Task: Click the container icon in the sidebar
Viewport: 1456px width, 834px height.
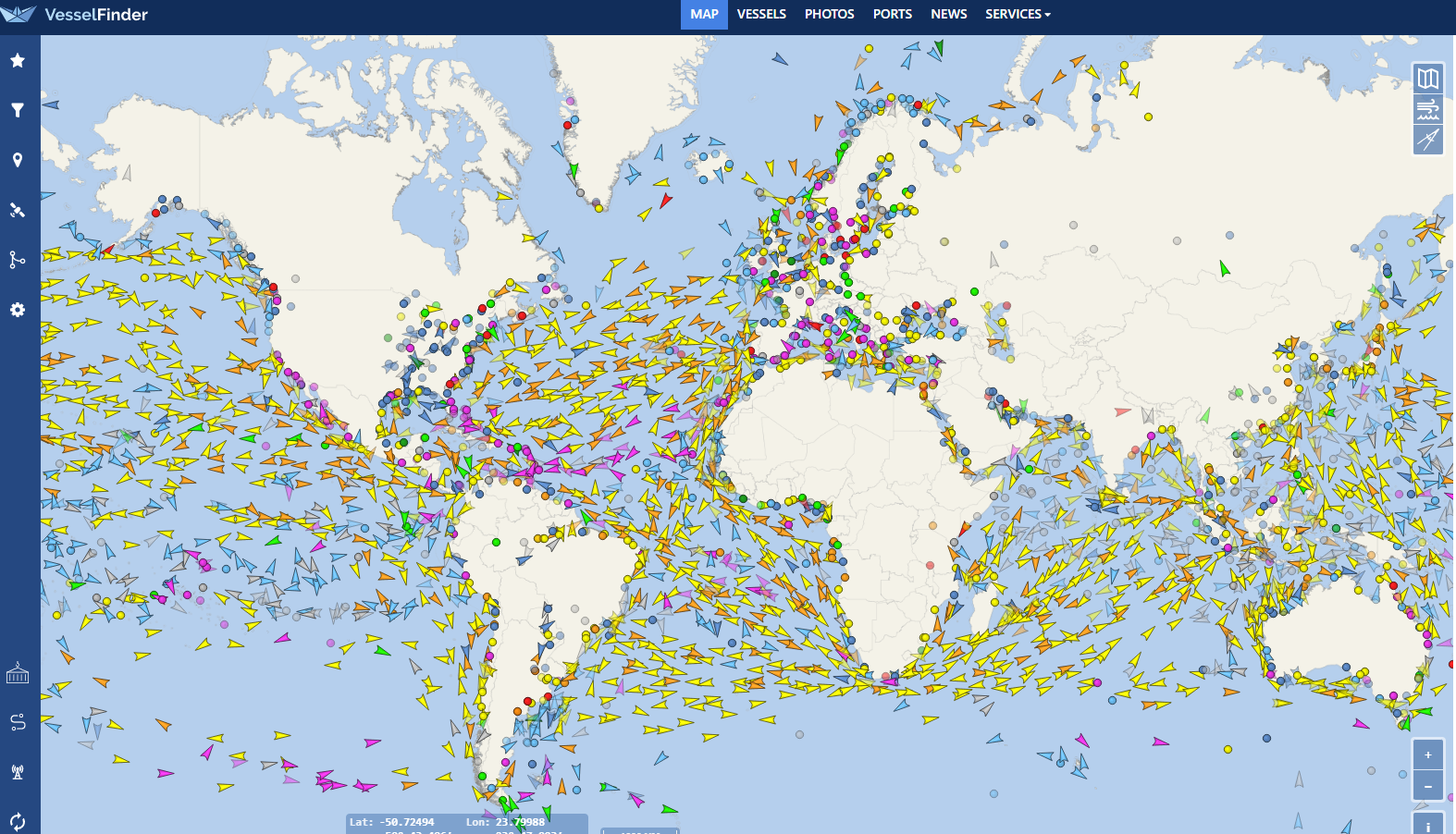Action: pyautogui.click(x=18, y=673)
